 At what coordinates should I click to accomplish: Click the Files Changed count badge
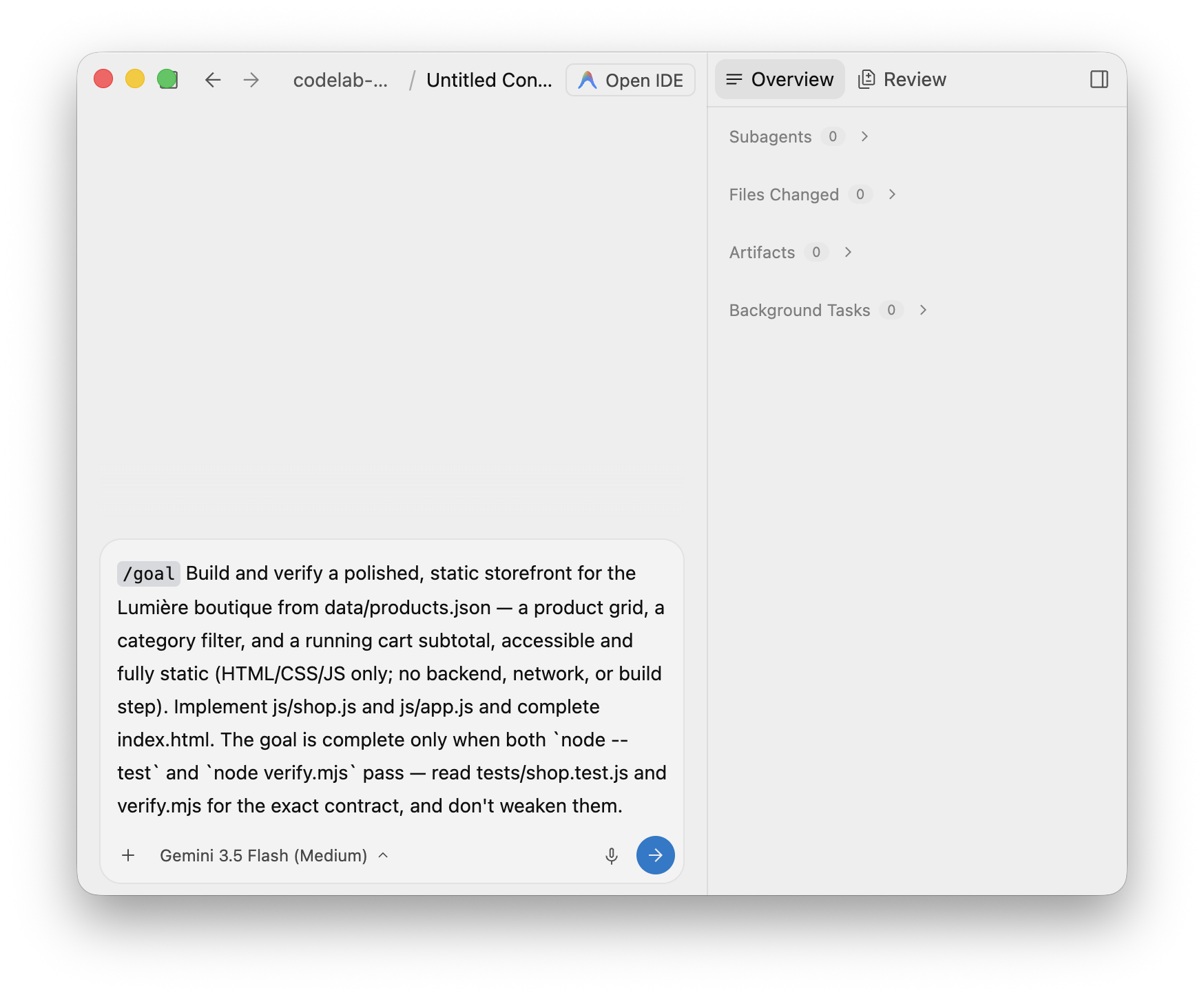(860, 195)
